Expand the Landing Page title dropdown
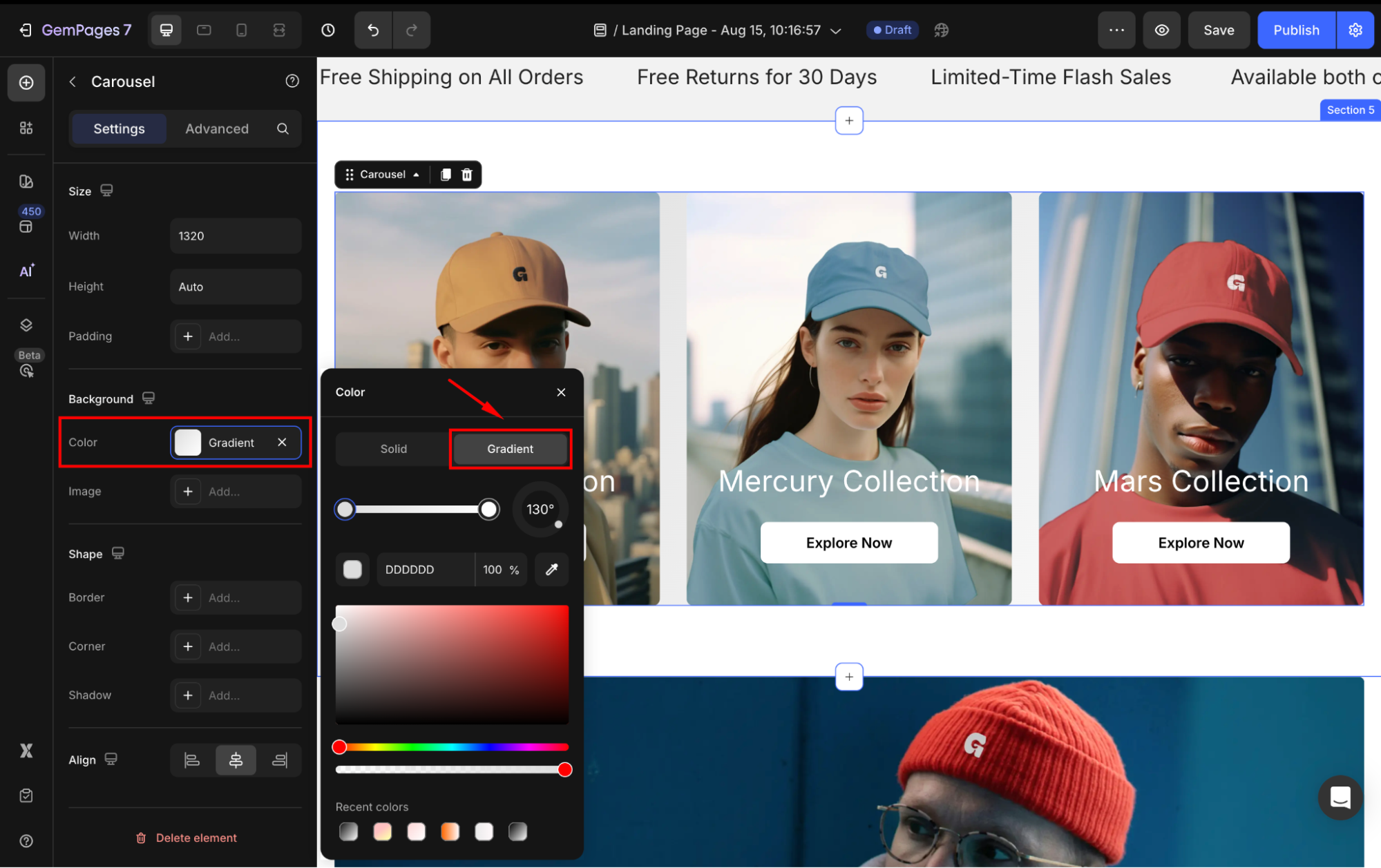This screenshot has width=1381, height=868. click(x=836, y=30)
